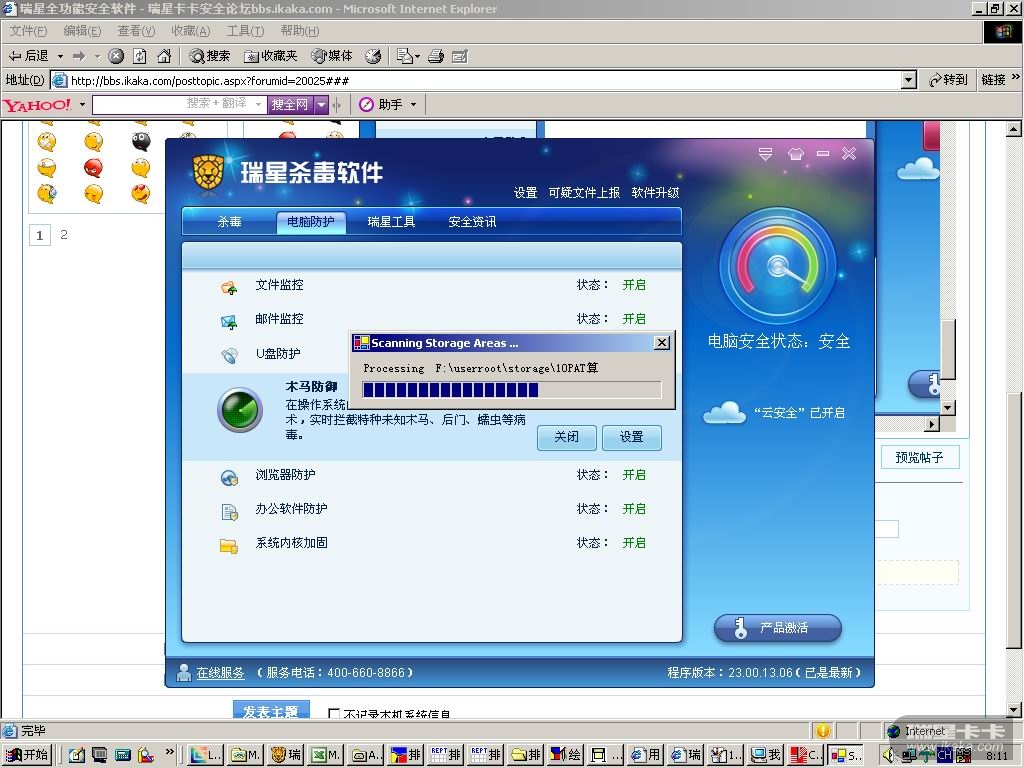This screenshot has width=1024, height=768.
Task: Click the security status gauge dial
Action: pyautogui.click(x=777, y=266)
